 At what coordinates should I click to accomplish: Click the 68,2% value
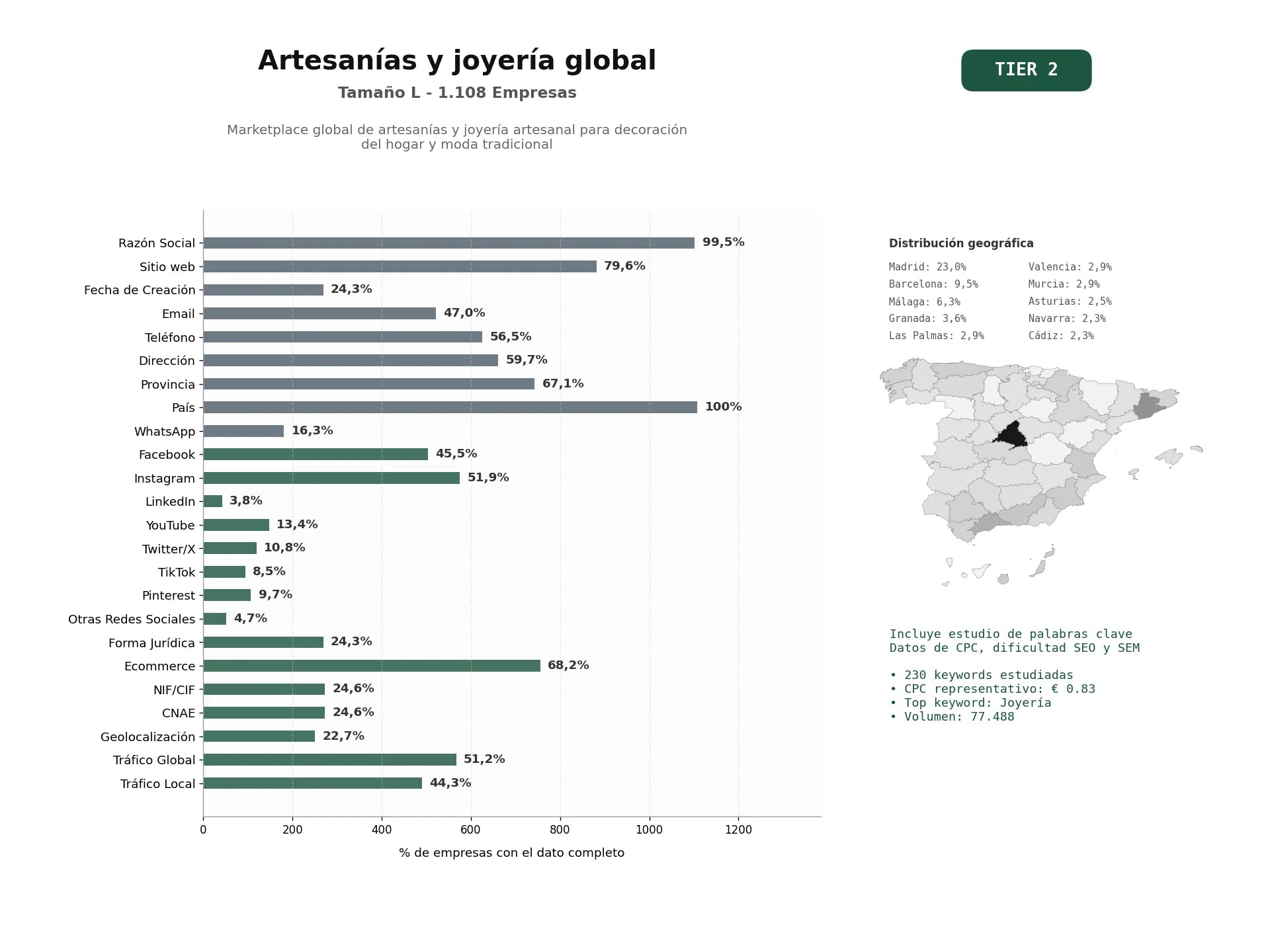pyautogui.click(x=568, y=665)
